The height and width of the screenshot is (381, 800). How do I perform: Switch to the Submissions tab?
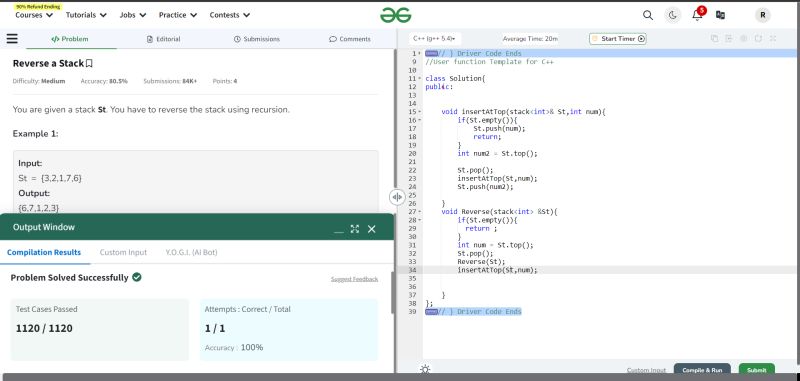(257, 39)
